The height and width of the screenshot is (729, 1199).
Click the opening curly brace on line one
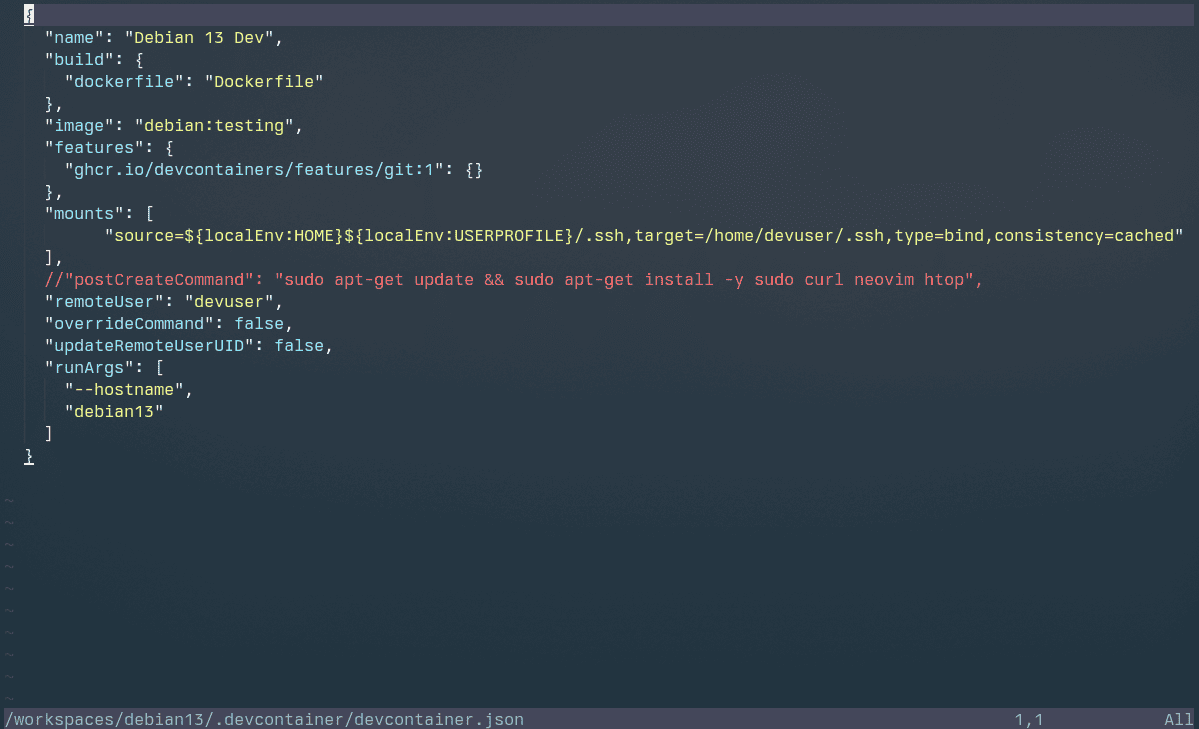click(x=30, y=16)
